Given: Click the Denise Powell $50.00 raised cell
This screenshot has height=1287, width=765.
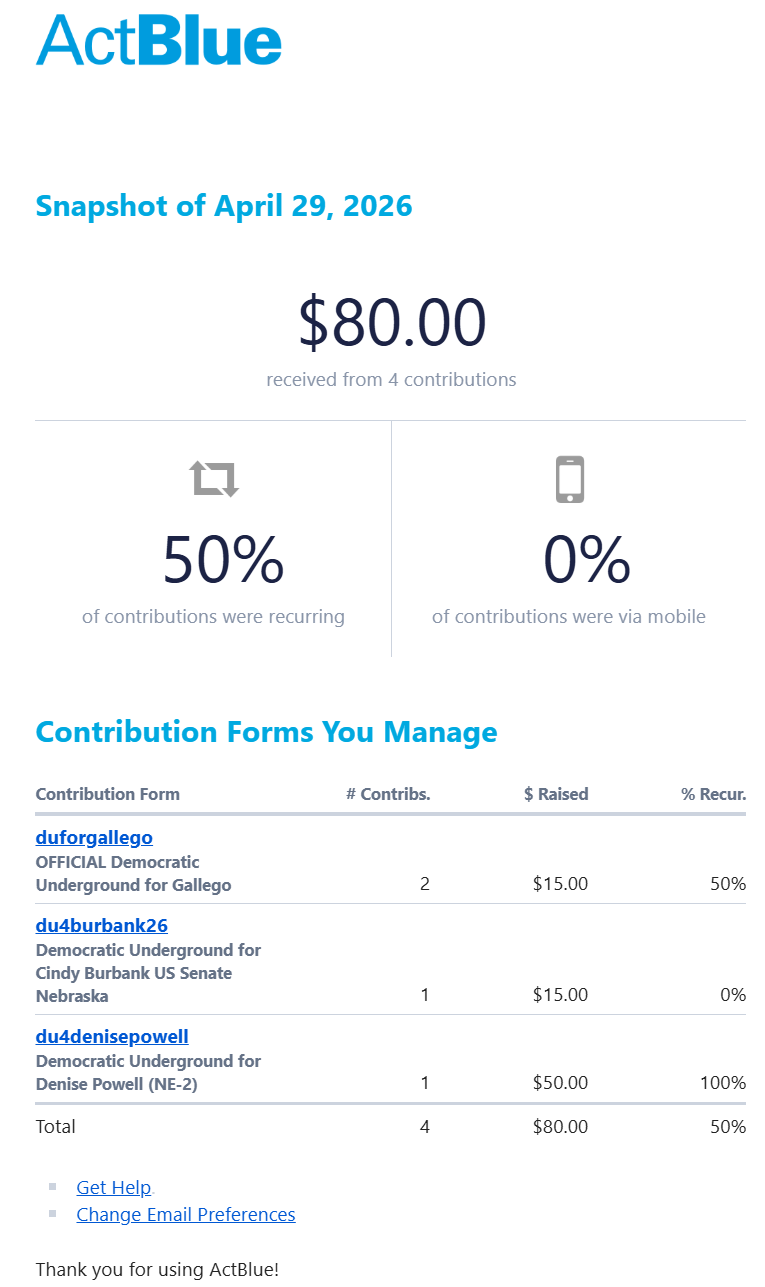Looking at the screenshot, I should pos(561,1083).
